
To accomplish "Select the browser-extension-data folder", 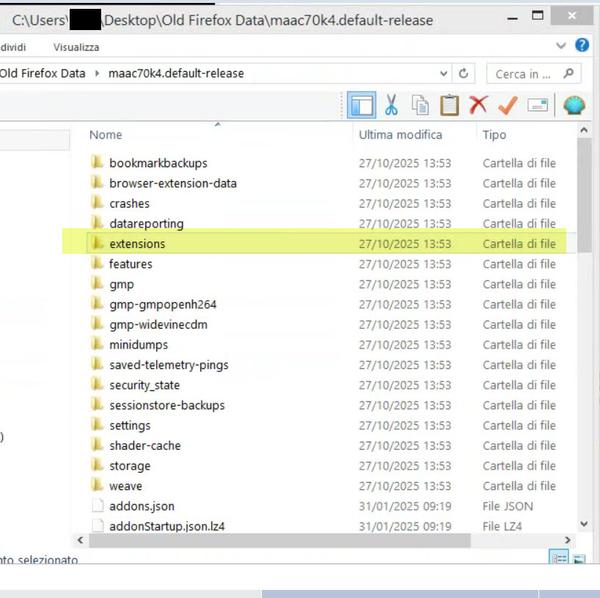I will pyautogui.click(x=173, y=183).
